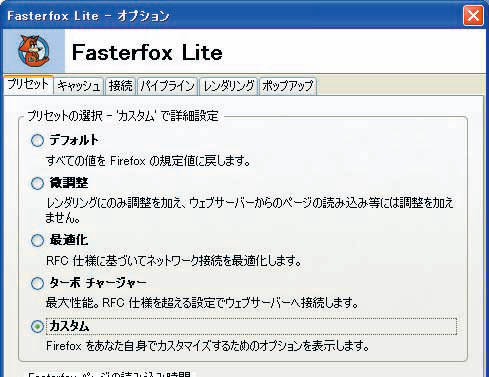Screen dimensions: 489x377
Task: Open the キャッシュ tab
Action: [79, 86]
